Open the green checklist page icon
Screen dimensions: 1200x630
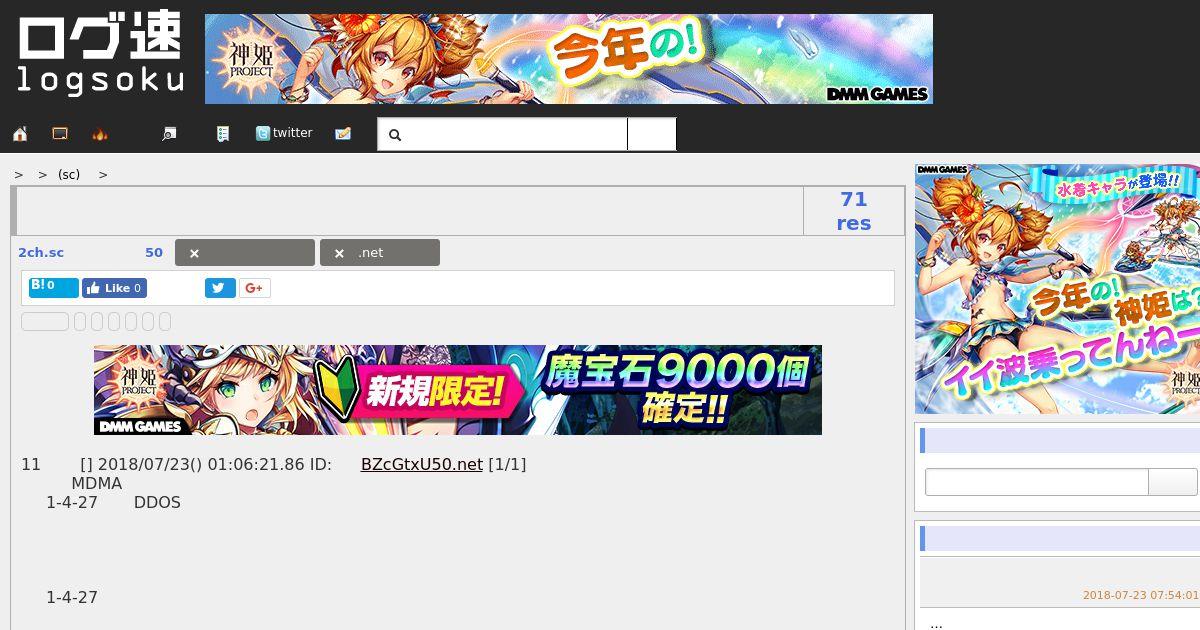pos(223,134)
